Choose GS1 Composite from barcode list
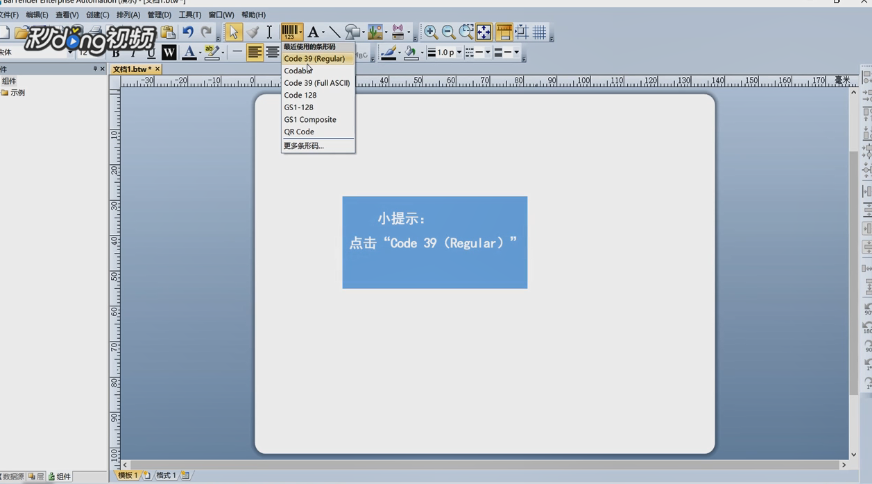This screenshot has width=872, height=484. coord(318,120)
